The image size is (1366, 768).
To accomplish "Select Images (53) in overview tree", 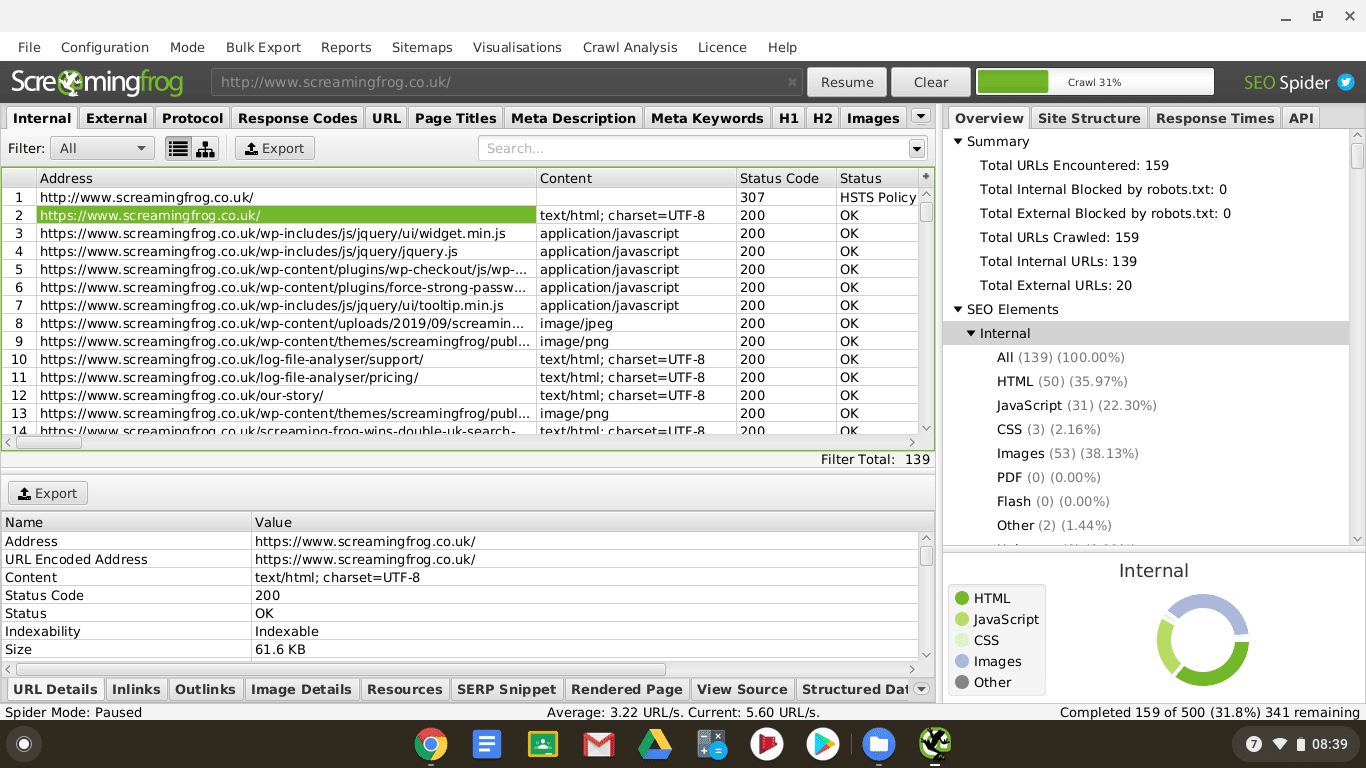I will (1068, 453).
